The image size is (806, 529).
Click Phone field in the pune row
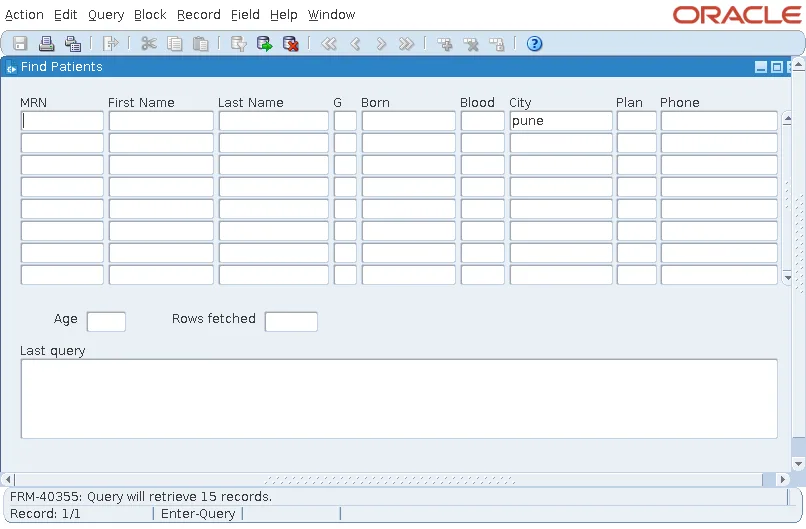click(719, 121)
